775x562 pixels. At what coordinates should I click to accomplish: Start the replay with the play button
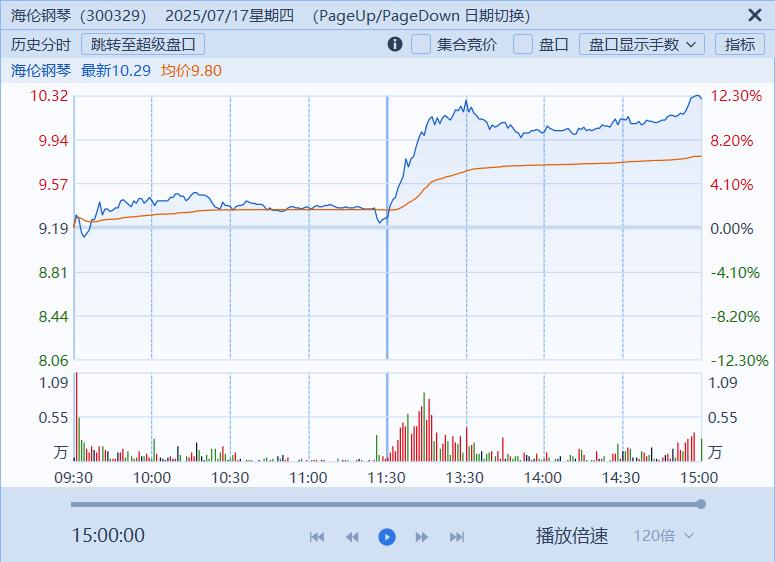point(387,537)
